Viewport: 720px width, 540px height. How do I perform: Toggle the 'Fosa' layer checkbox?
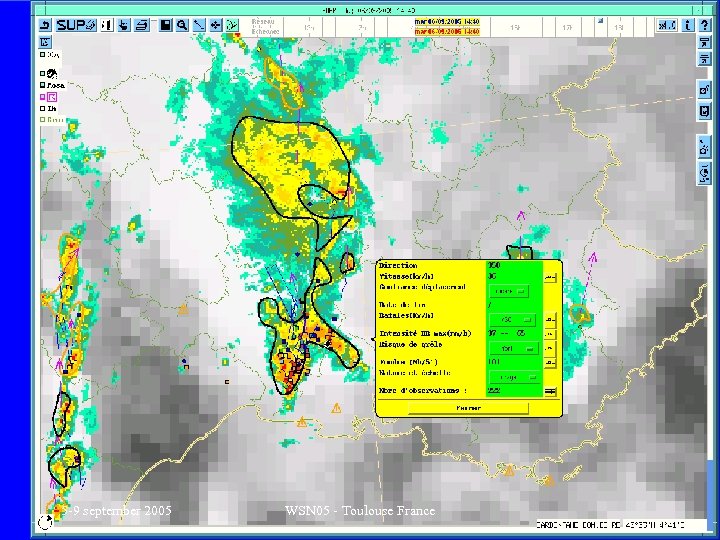43,85
